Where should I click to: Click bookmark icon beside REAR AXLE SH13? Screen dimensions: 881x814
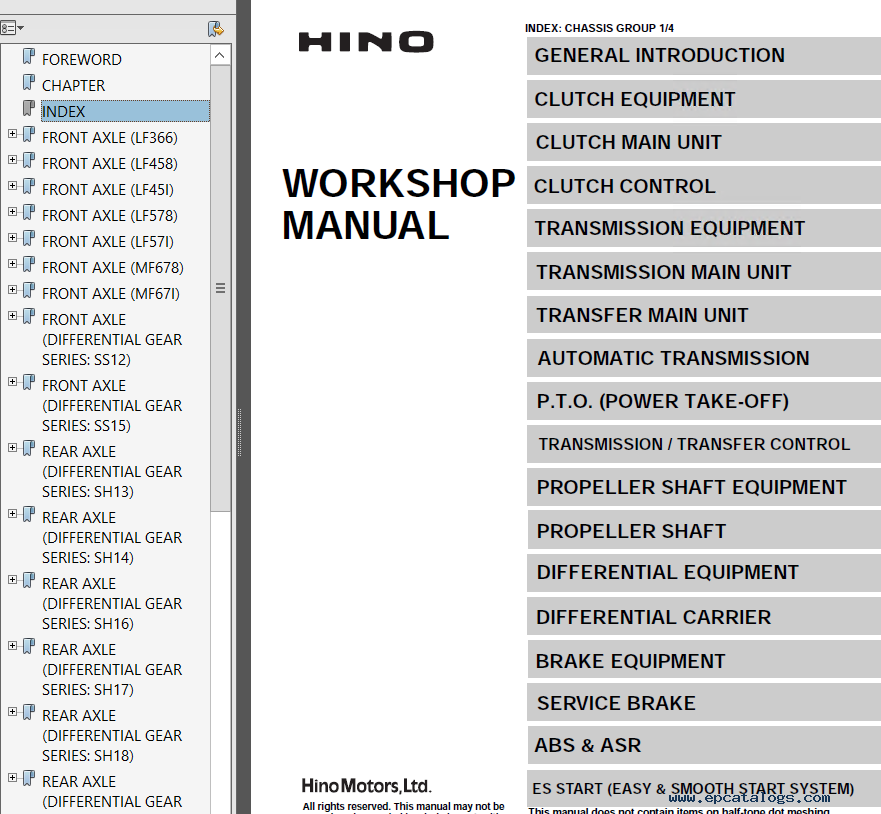point(29,448)
